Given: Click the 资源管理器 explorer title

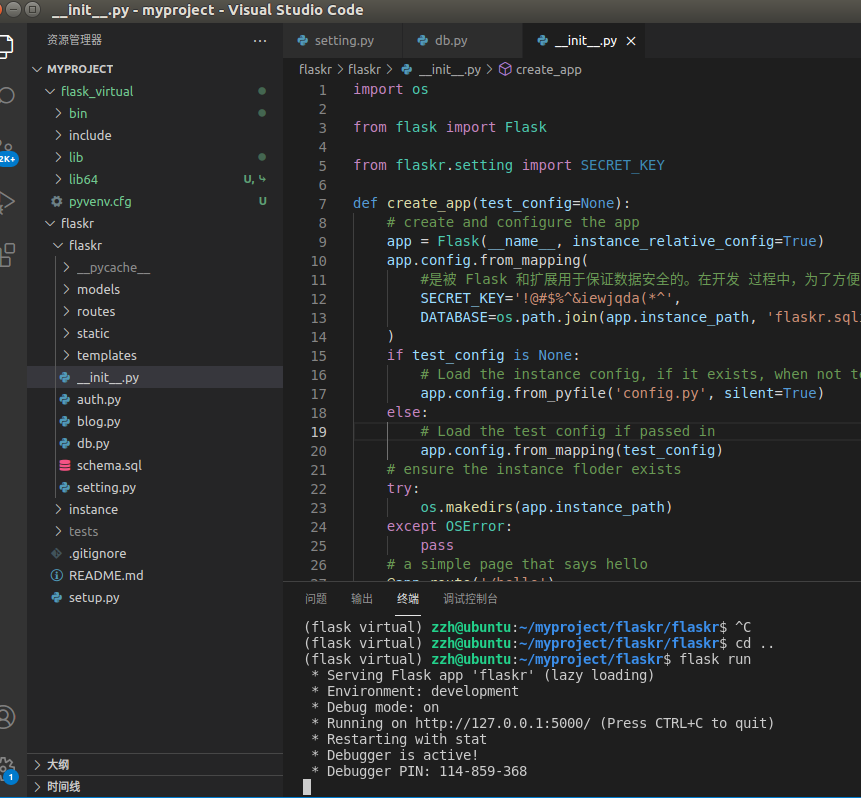Looking at the screenshot, I should click(x=74, y=40).
